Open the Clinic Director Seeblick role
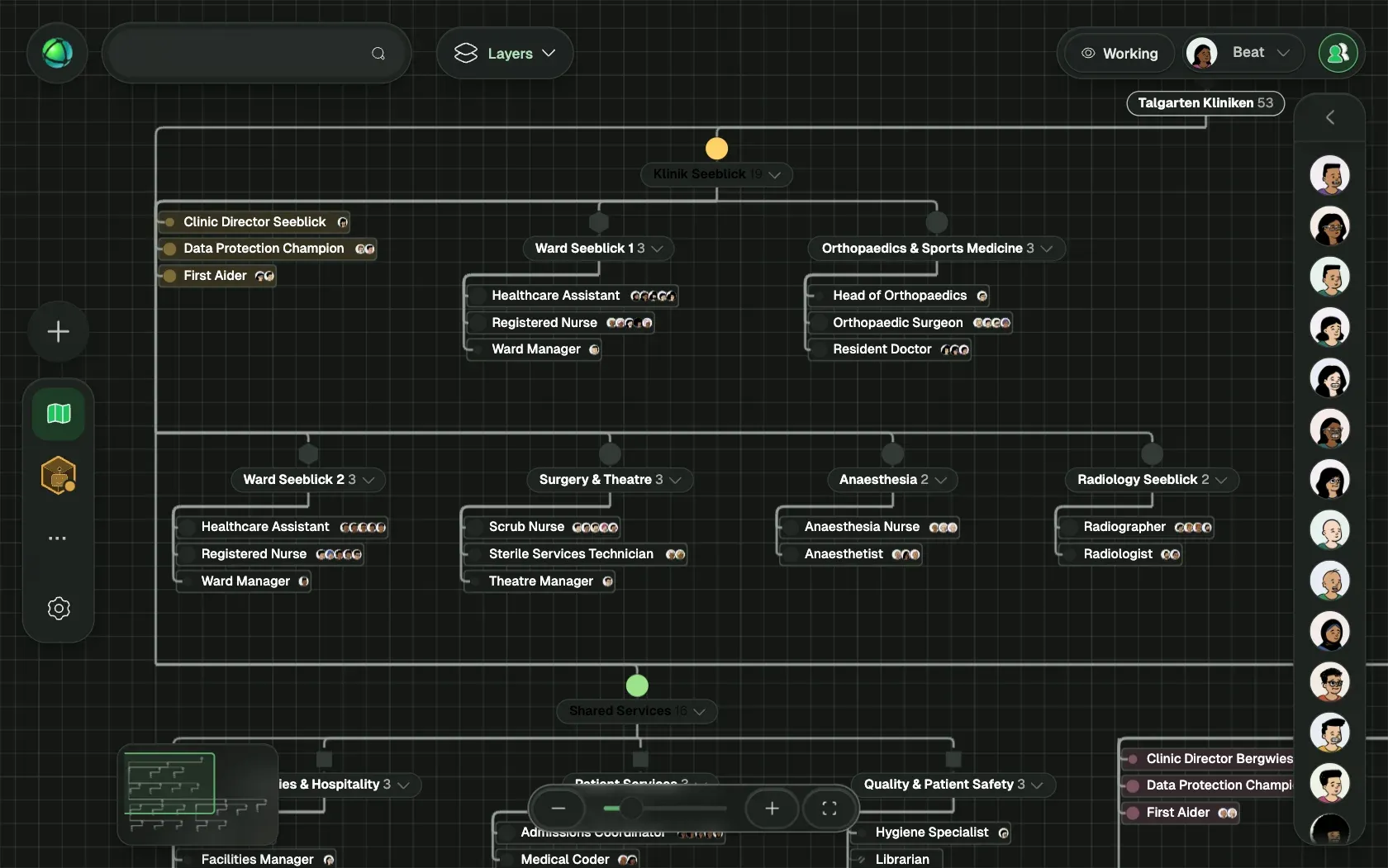Image resolution: width=1388 pixels, height=868 pixels. pyautogui.click(x=255, y=222)
